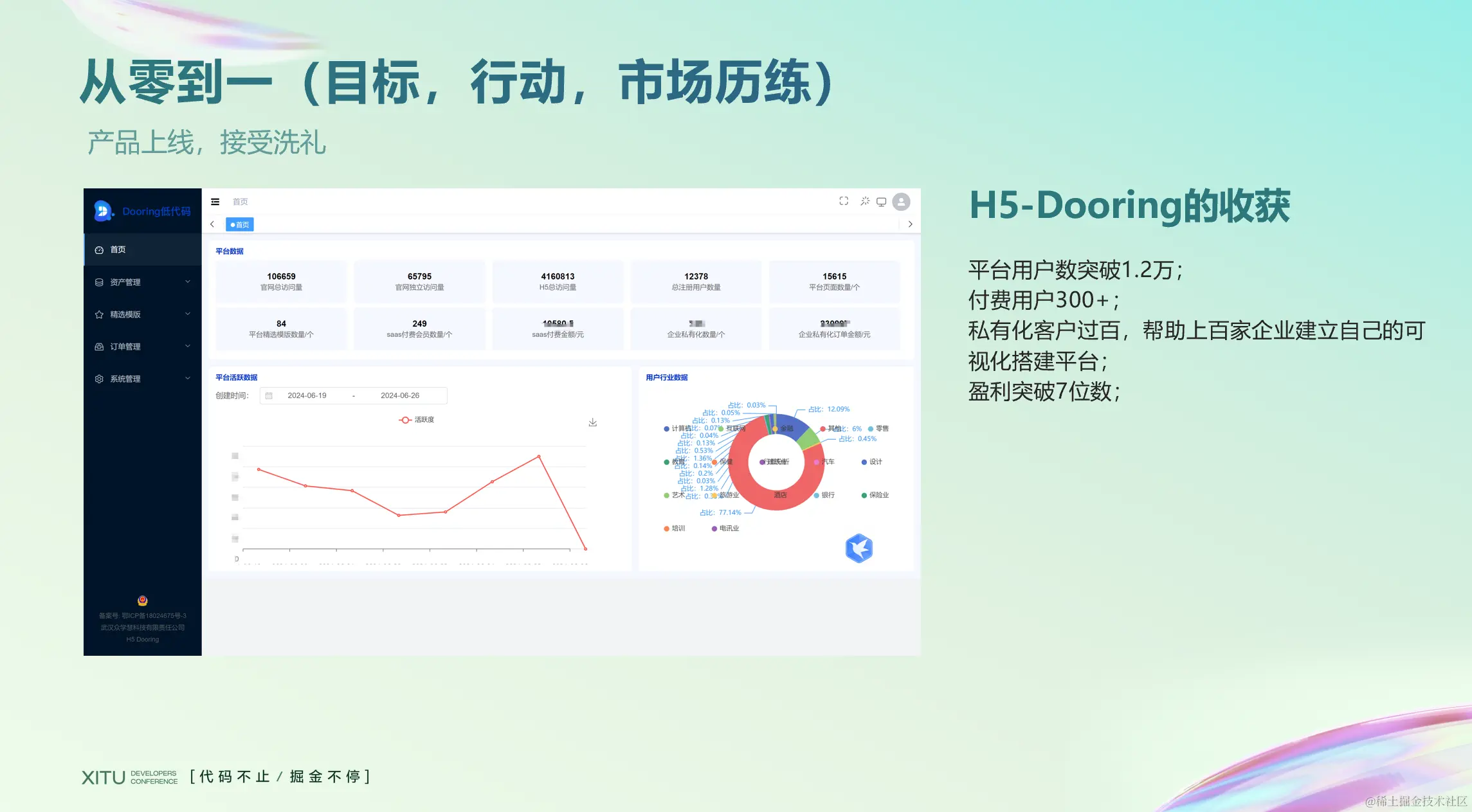Enter fullscreen with the expand icon
1472x812 pixels.
[844, 201]
